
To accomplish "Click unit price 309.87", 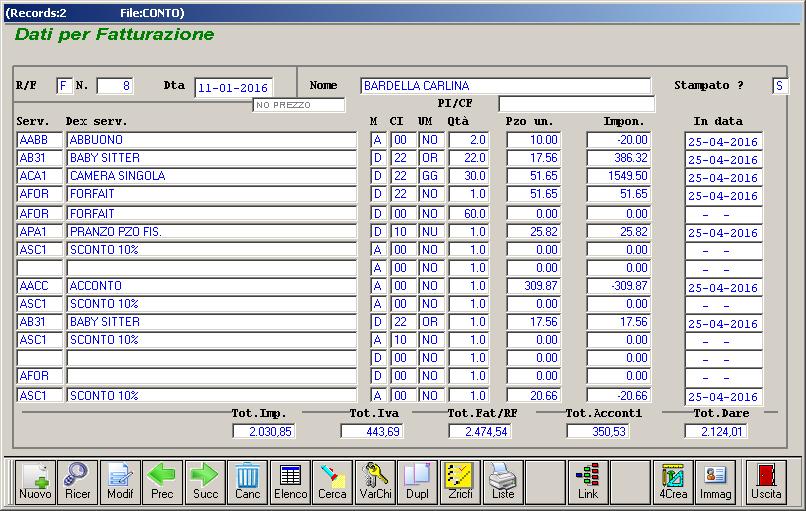I will [x=534, y=286].
